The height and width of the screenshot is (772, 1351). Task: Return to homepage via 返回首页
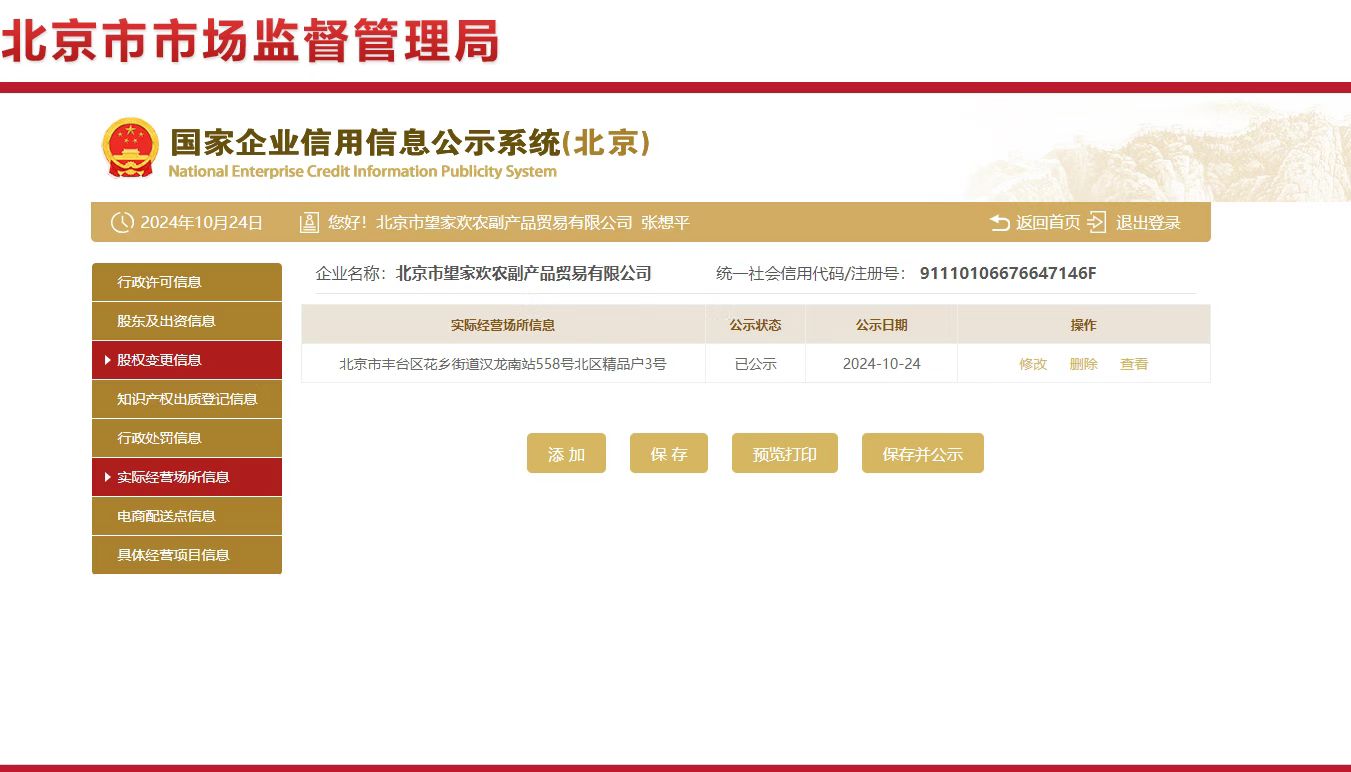click(x=1048, y=222)
